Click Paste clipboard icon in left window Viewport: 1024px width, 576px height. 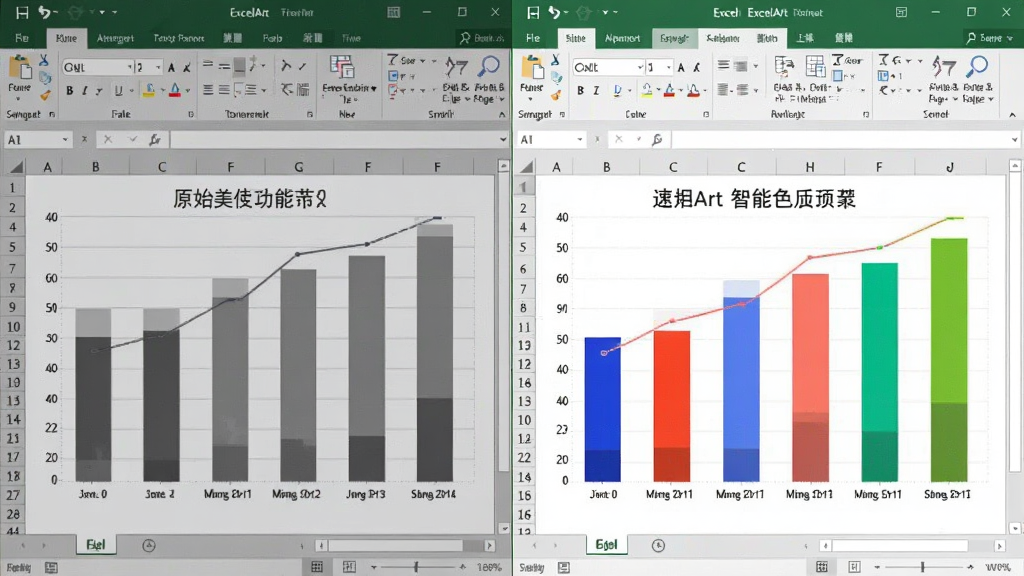coord(20,69)
